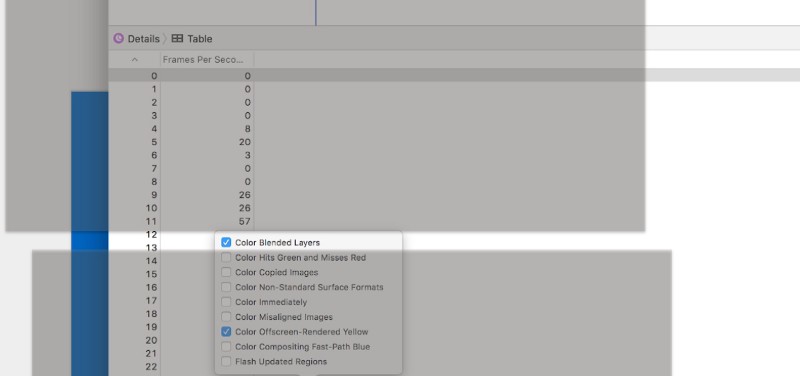Select table row 8
The height and width of the screenshot is (376, 800).
click(454, 182)
